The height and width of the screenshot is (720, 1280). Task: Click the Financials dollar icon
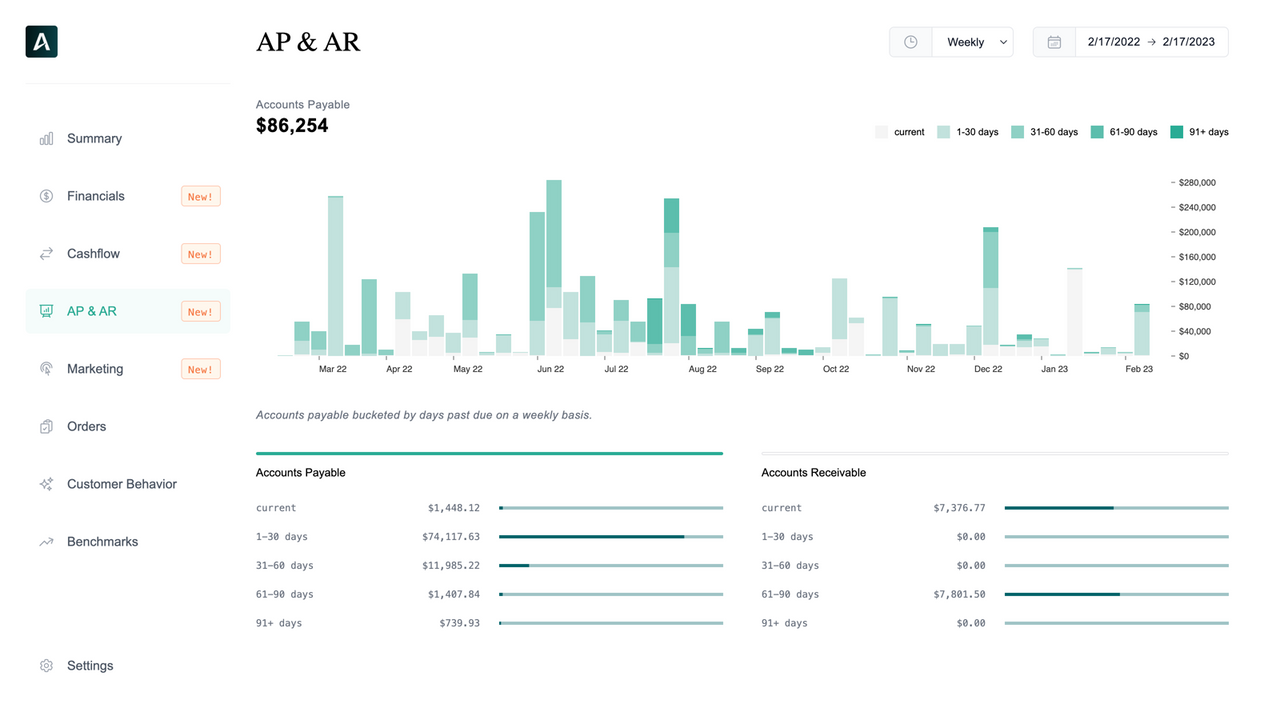[x=46, y=196]
